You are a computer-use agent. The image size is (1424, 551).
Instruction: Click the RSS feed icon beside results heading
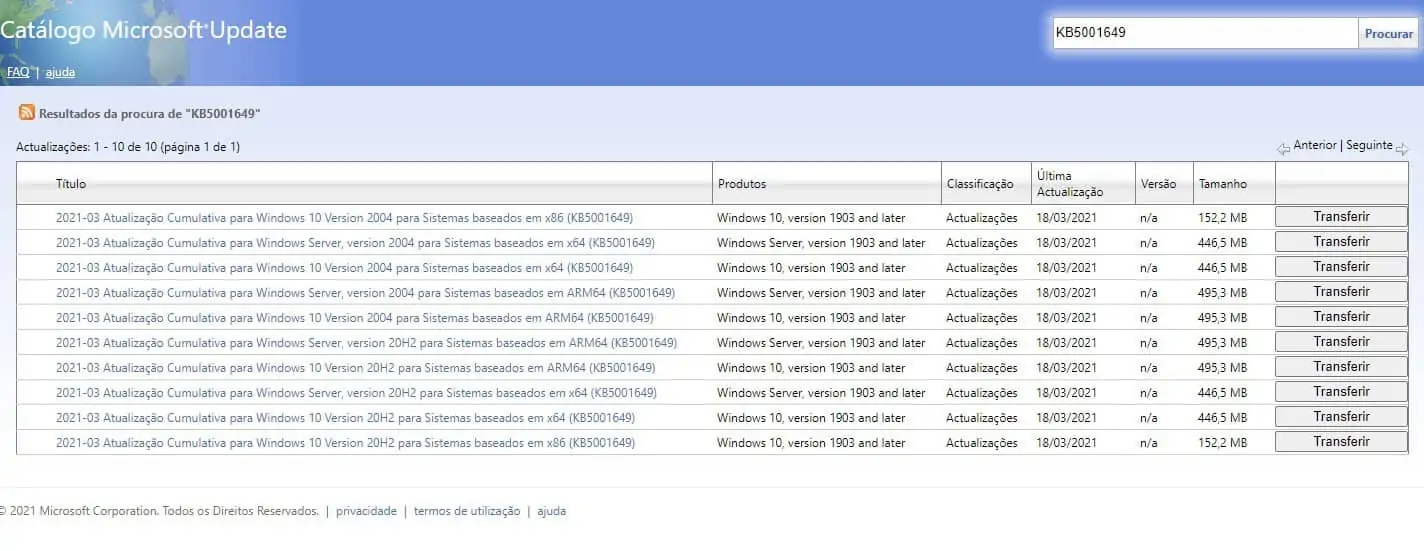coord(27,112)
